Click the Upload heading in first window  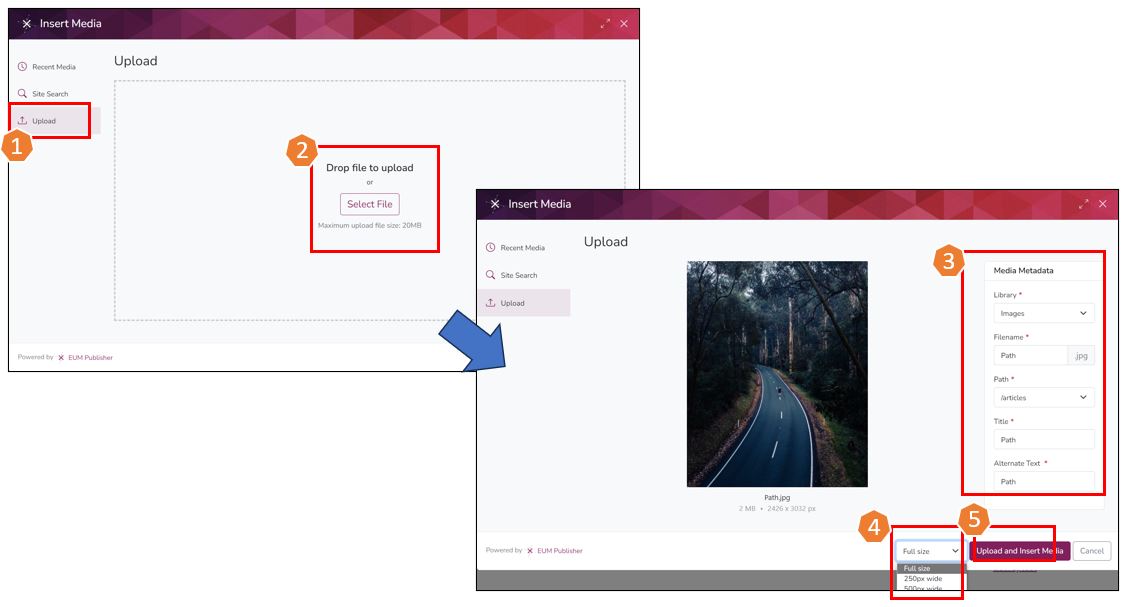tap(135, 61)
